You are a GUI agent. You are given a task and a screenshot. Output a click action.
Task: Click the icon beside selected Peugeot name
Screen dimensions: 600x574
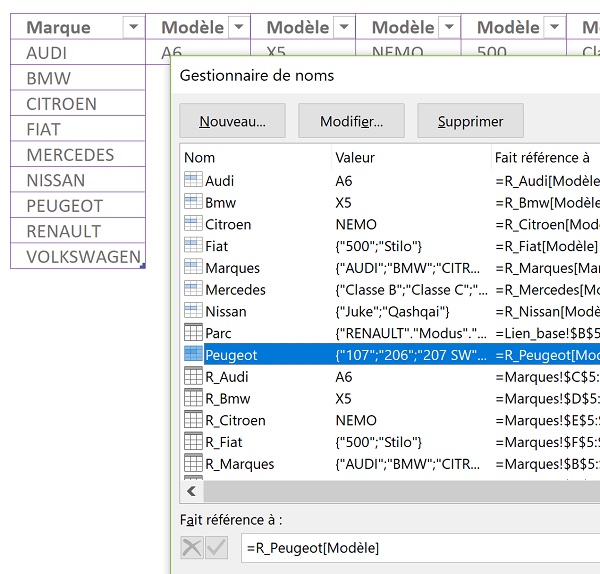point(193,354)
